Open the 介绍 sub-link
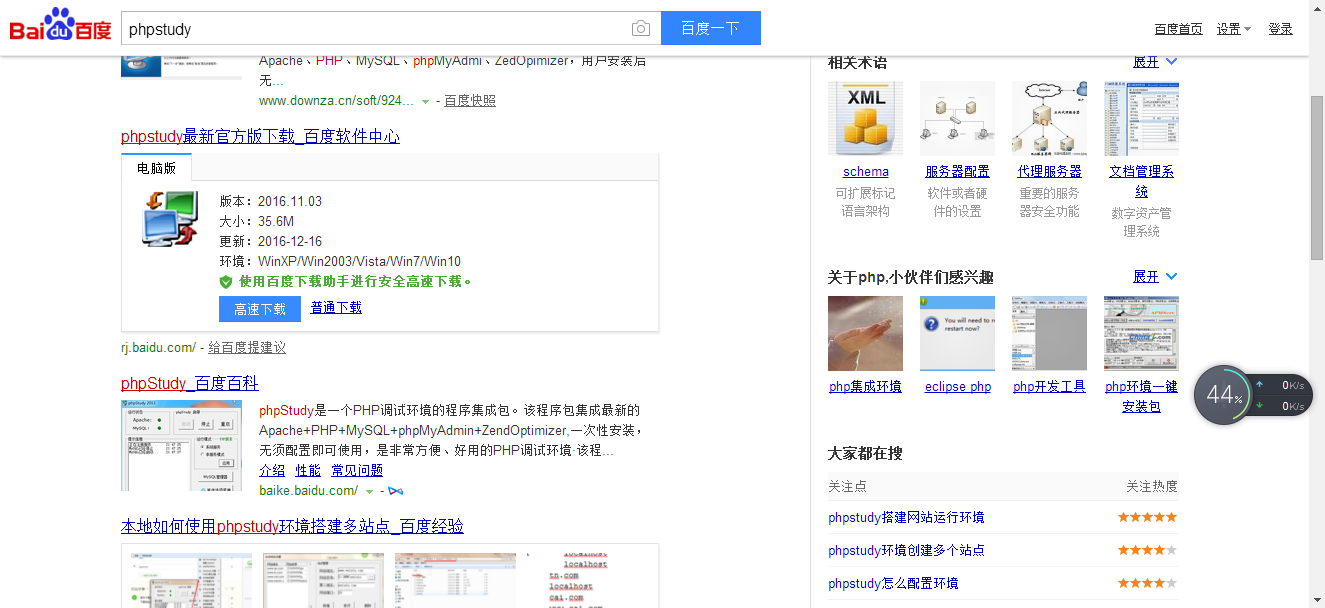Viewport: 1325px width, 608px height. coord(272,471)
